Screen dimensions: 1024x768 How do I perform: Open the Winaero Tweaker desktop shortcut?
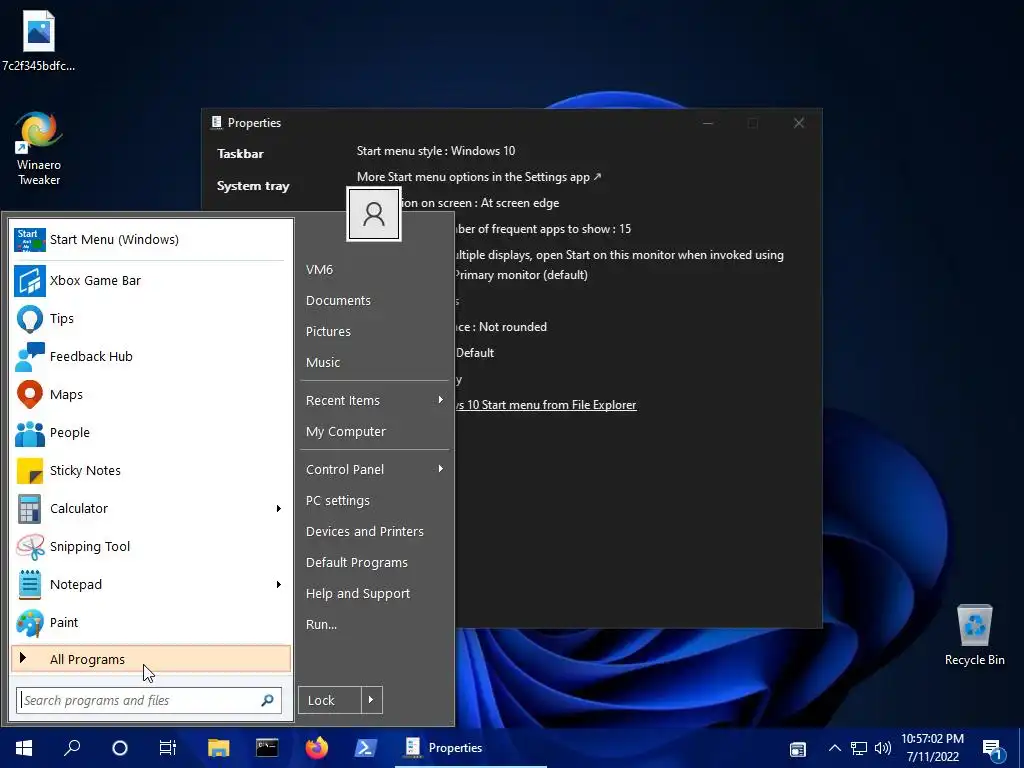coord(39,149)
